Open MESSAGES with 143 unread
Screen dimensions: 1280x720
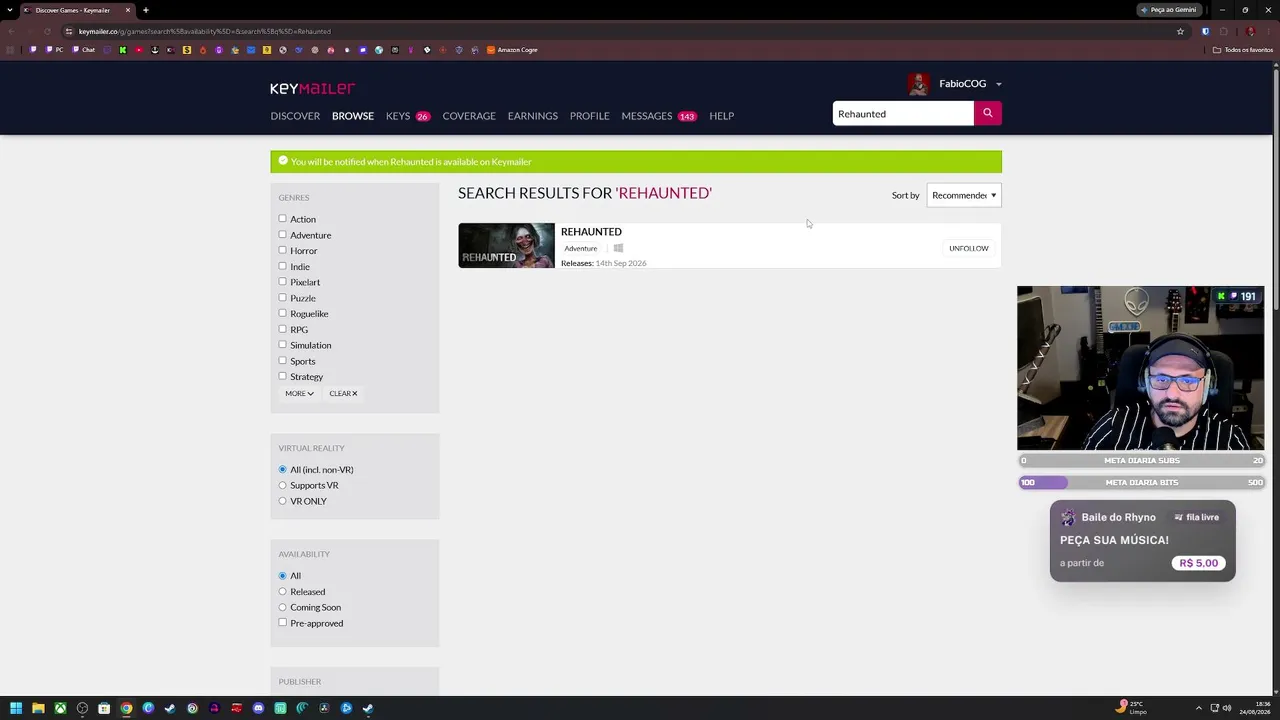pos(659,116)
